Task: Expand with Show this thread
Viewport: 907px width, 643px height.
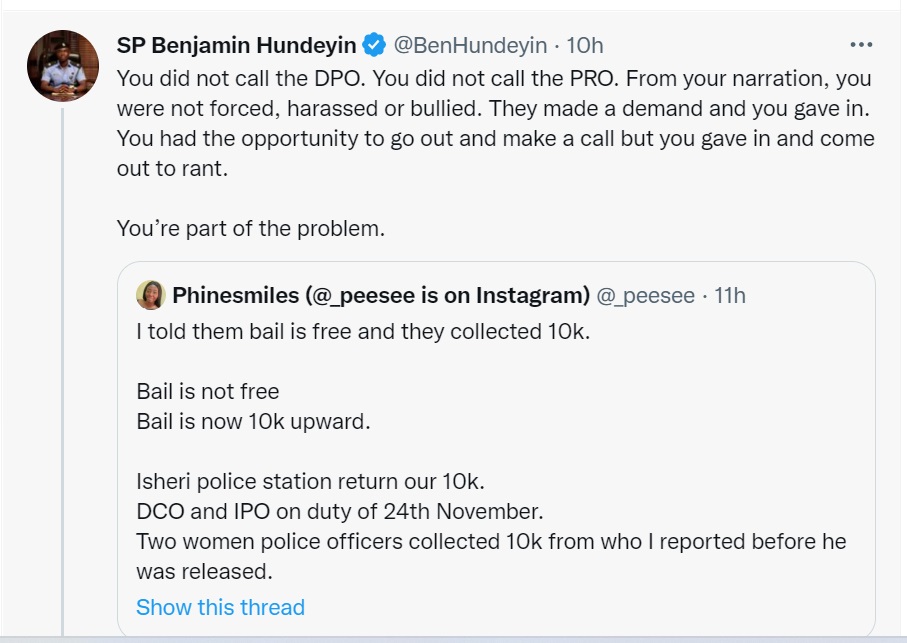Action: tap(220, 607)
